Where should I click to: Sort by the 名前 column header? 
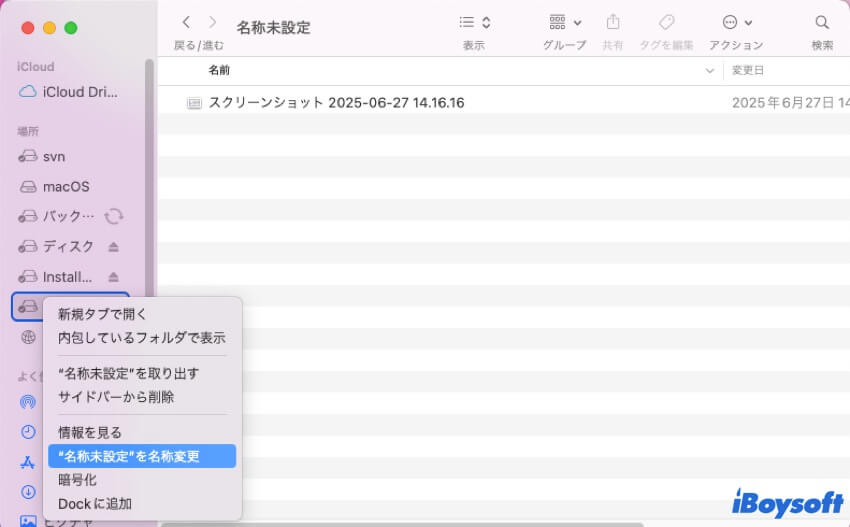coord(219,70)
